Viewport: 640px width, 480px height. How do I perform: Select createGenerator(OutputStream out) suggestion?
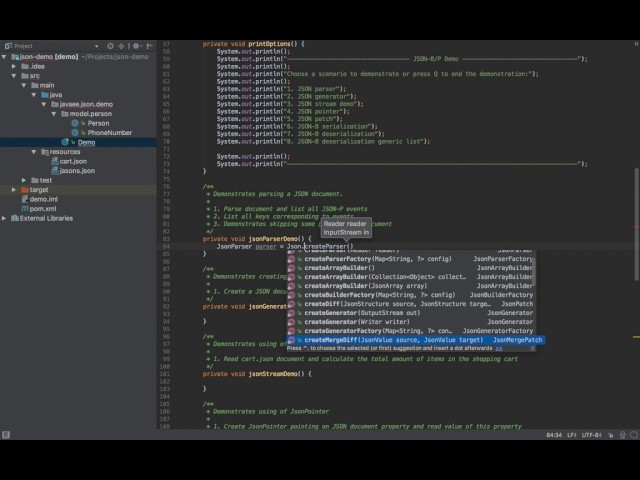[x=411, y=313]
